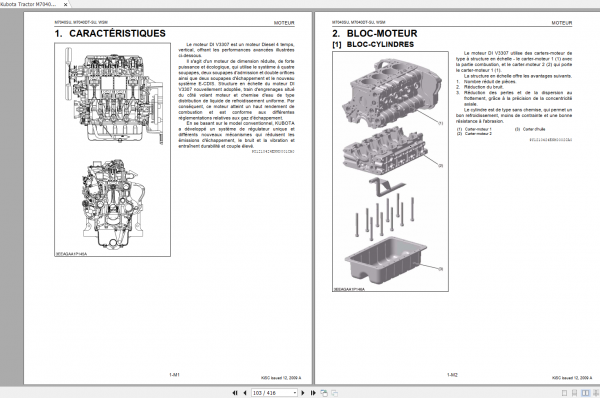600x398 pixels.
Task: Click the MOTEUR header on left page
Action: (284, 23)
